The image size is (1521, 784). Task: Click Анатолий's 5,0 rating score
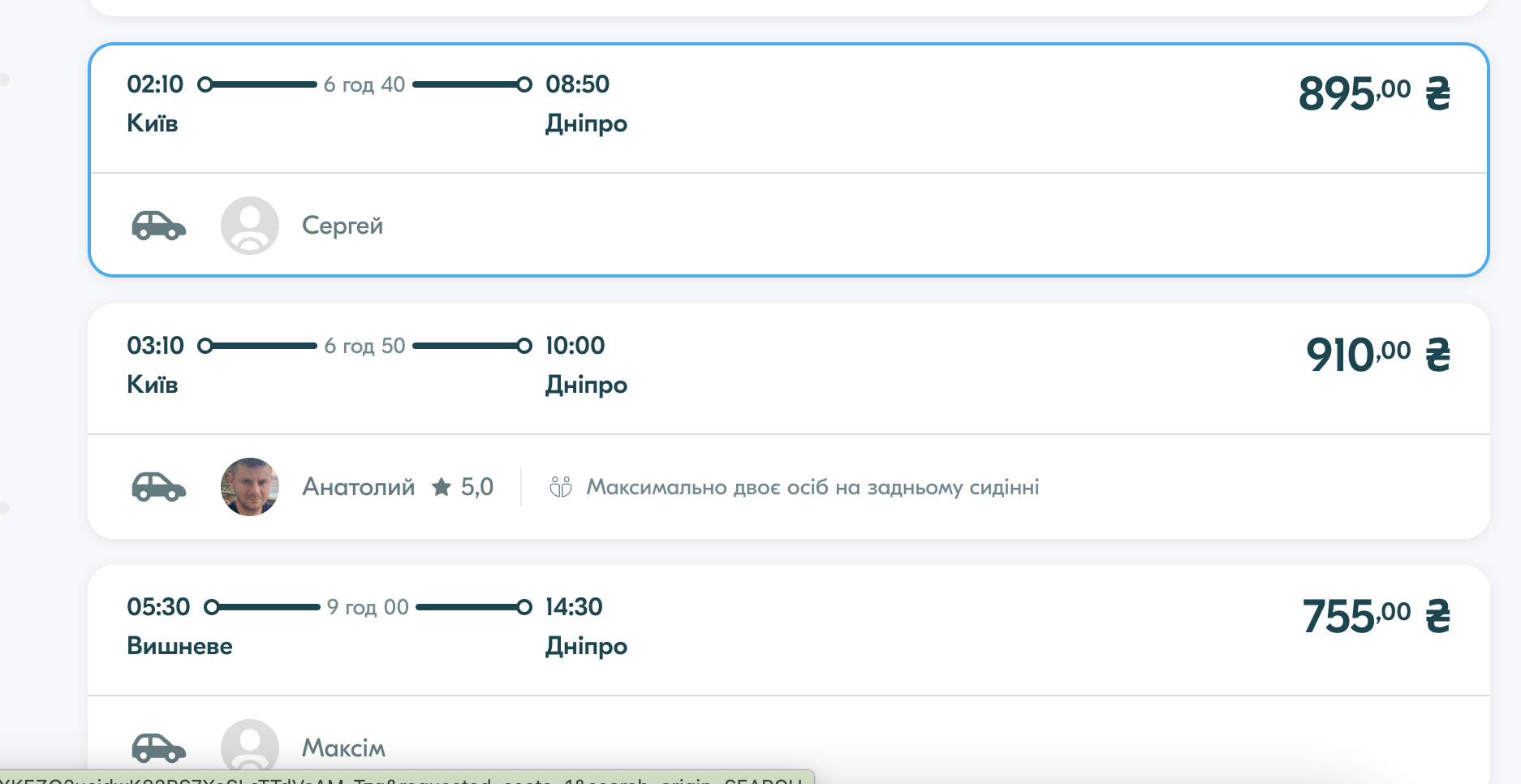[x=477, y=487]
